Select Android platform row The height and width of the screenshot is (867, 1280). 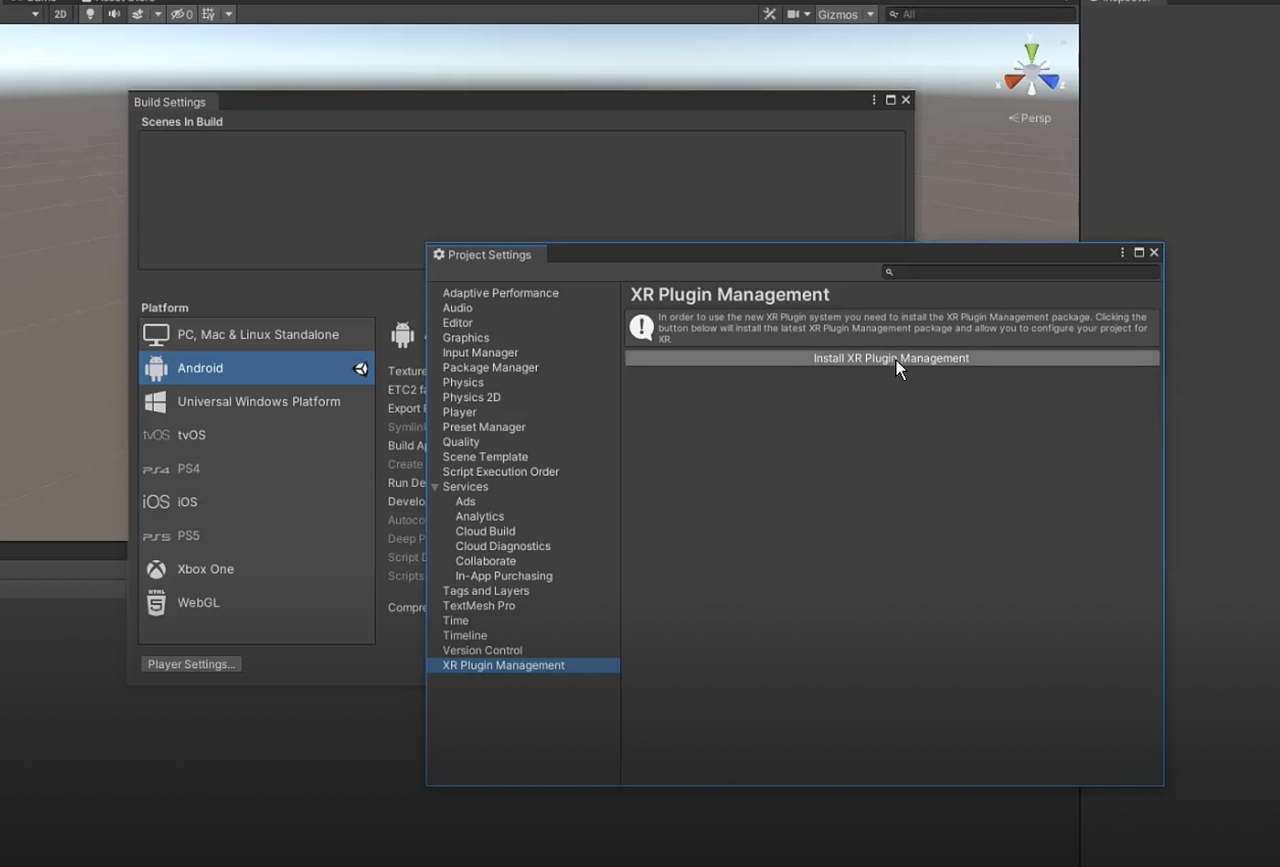pos(257,368)
